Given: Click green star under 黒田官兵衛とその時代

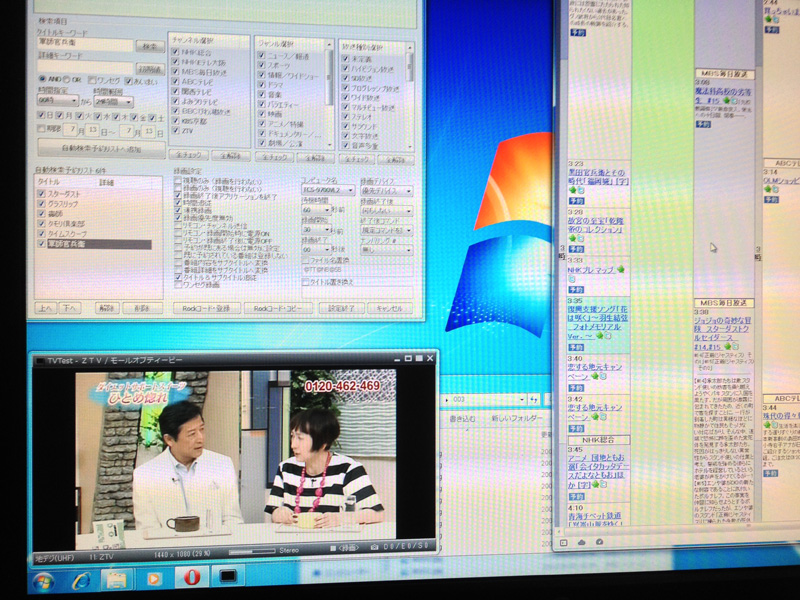Looking at the screenshot, I should 572,190.
